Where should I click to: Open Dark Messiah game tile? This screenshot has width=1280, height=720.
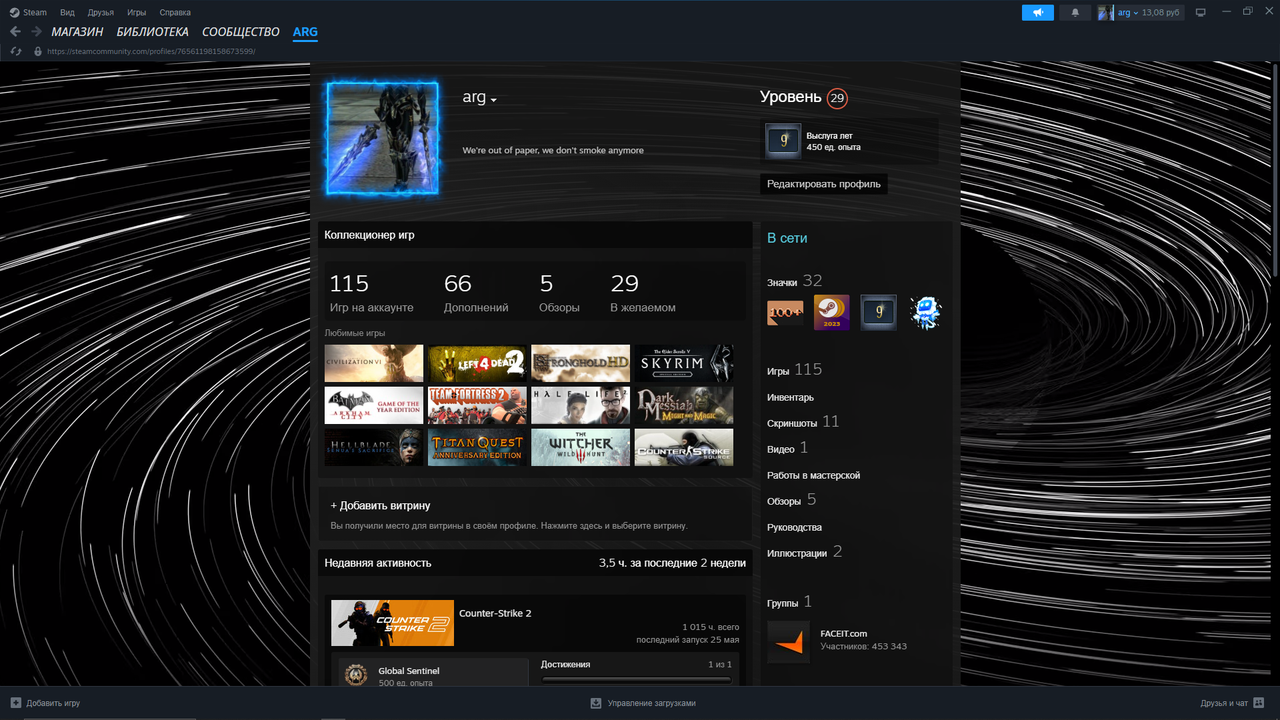[684, 406]
